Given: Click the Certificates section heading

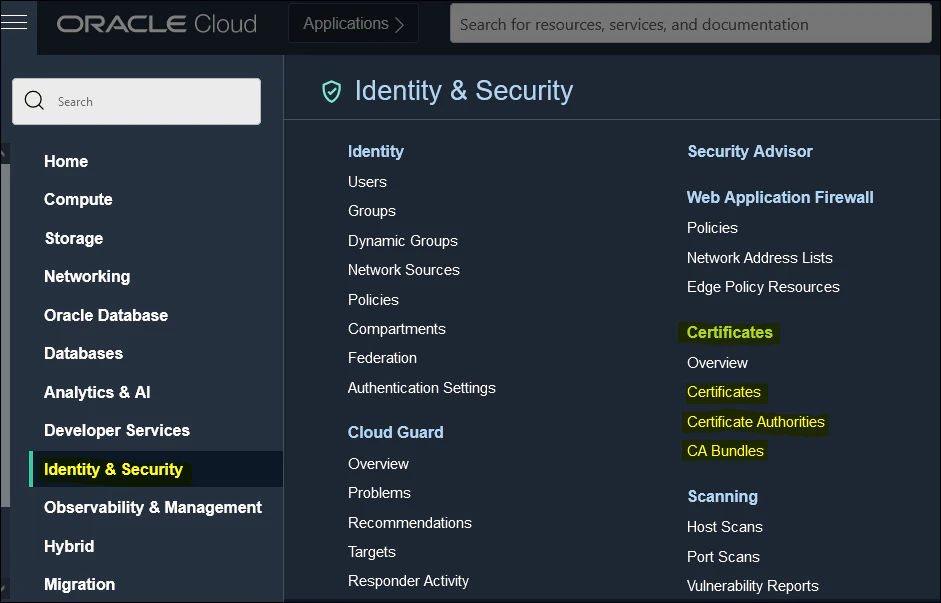Looking at the screenshot, I should tap(730, 332).
